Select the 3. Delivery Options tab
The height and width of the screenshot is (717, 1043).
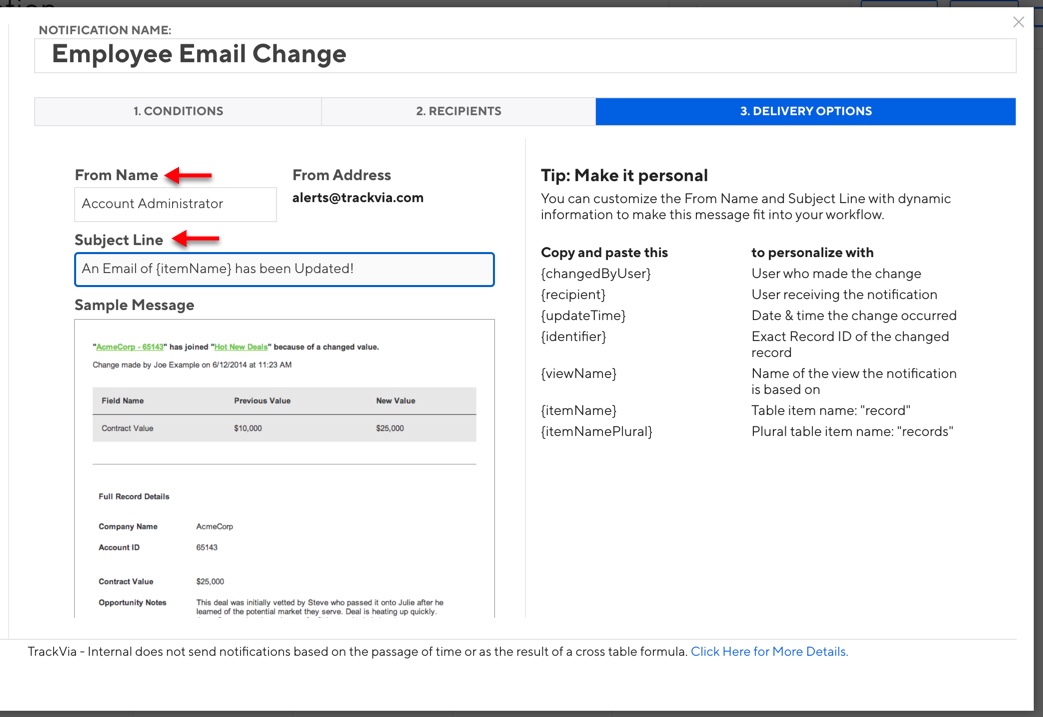point(804,111)
